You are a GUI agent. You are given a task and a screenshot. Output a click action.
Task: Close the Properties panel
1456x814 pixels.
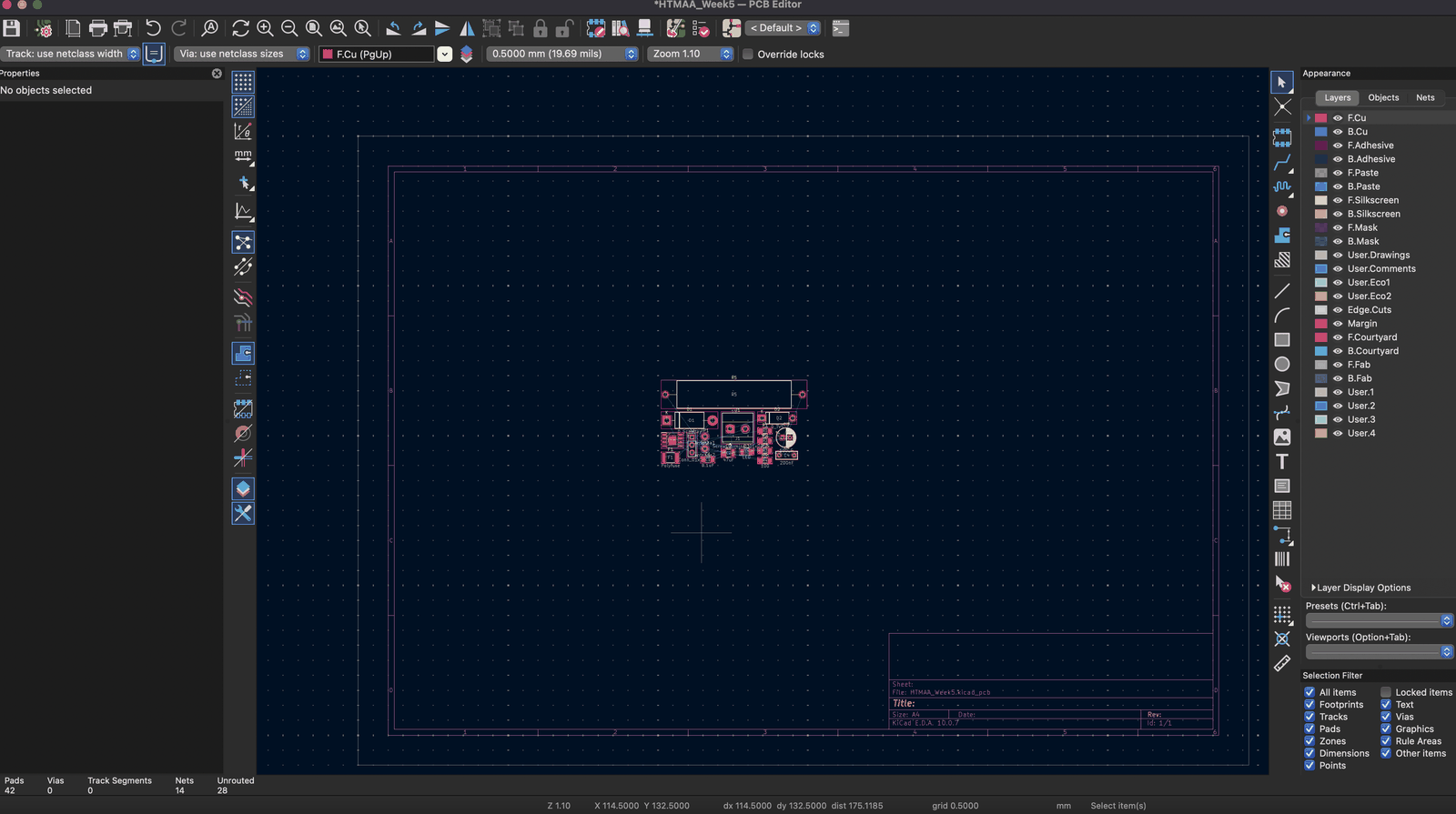[217, 74]
